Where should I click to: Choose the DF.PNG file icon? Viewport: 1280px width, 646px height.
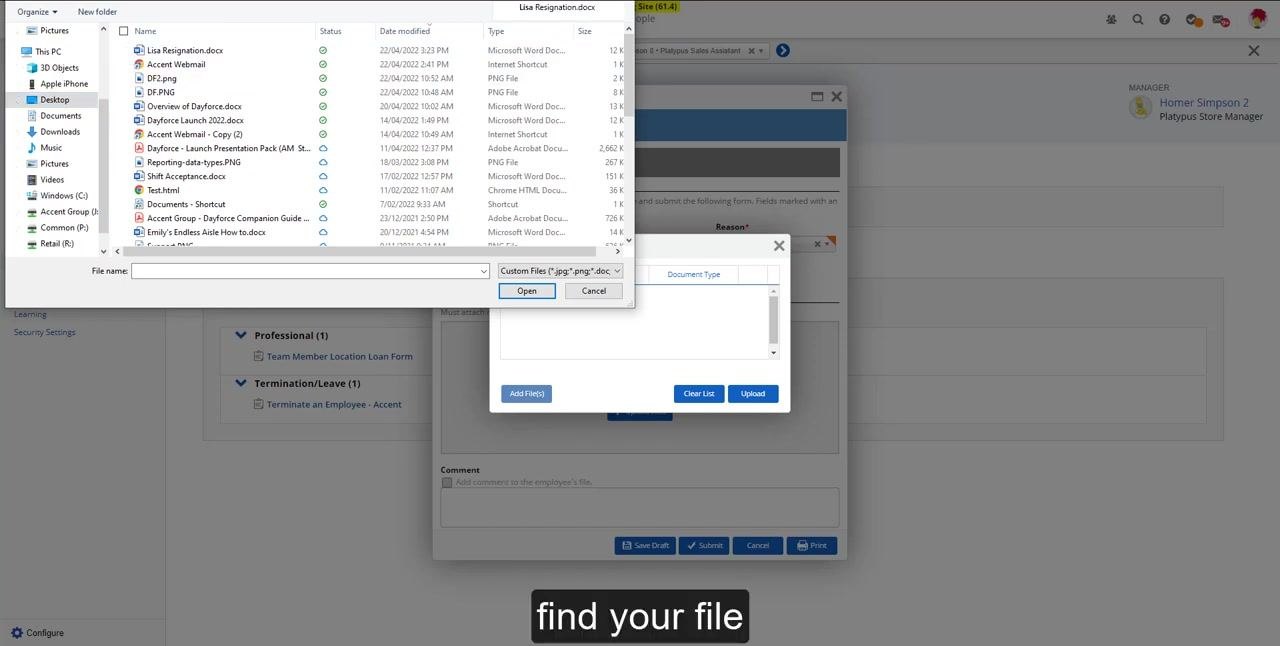click(x=139, y=92)
